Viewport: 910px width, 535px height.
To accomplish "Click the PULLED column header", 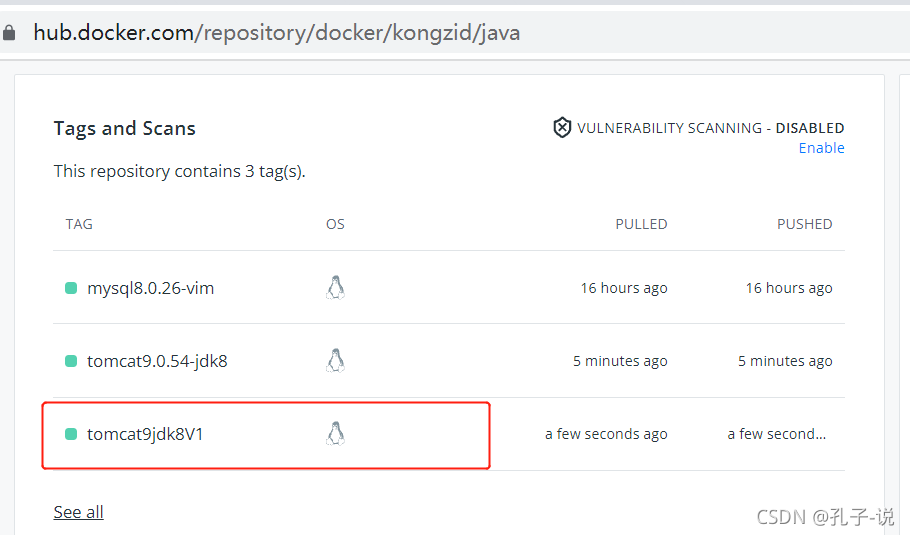I will pyautogui.click(x=641, y=224).
